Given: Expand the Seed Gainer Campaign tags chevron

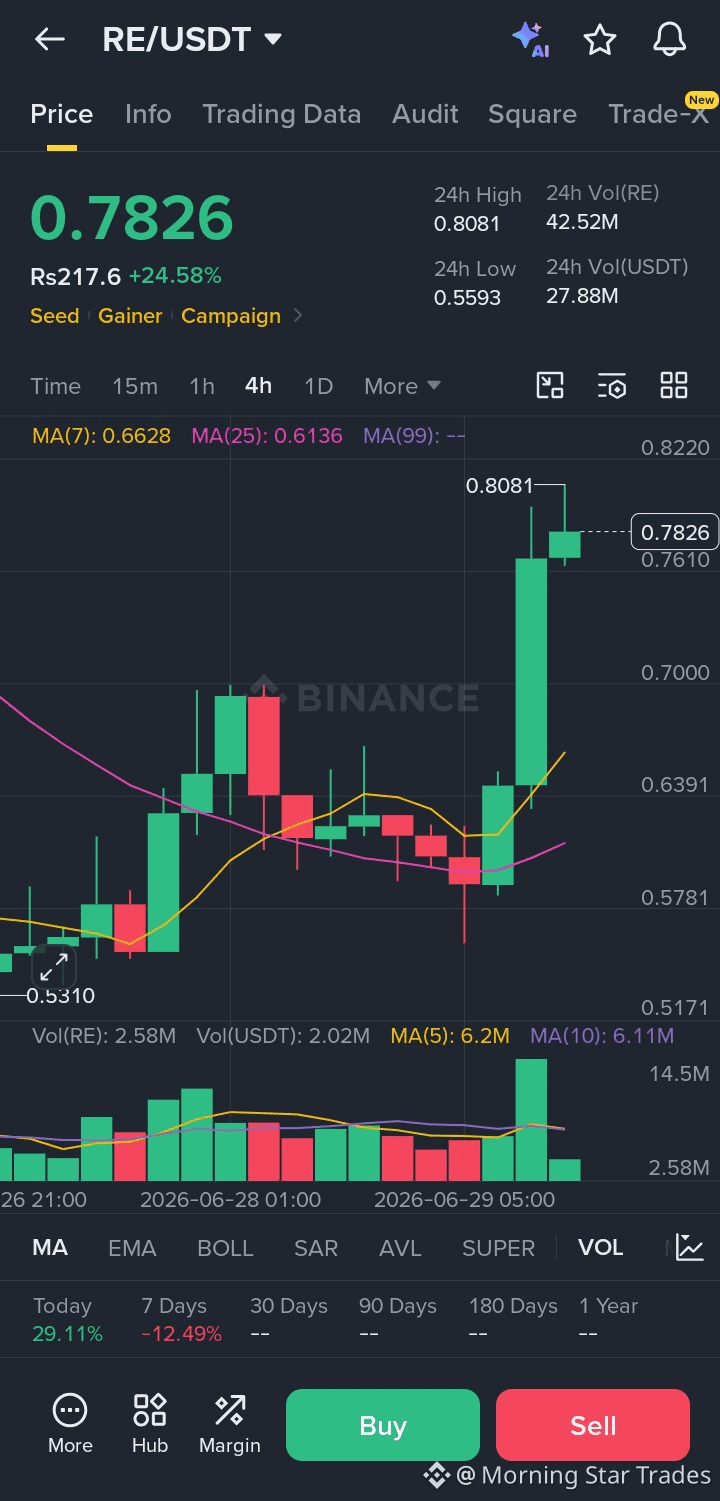Looking at the screenshot, I should [297, 316].
